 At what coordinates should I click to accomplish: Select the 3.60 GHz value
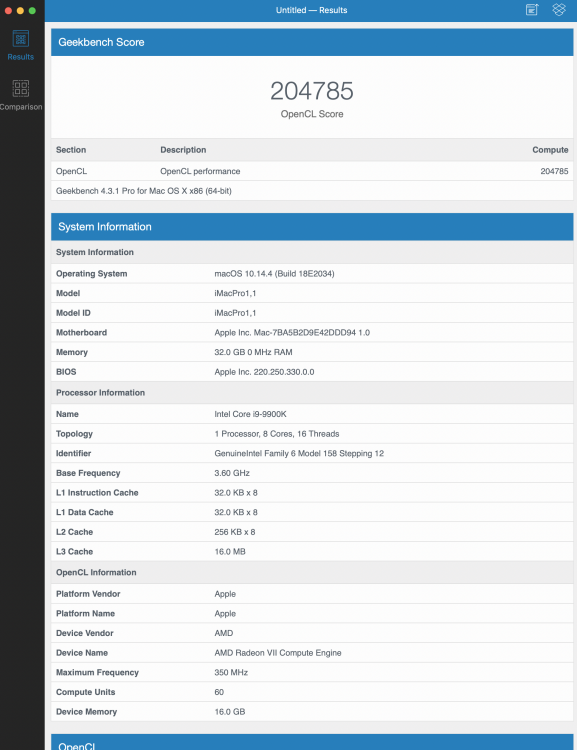coord(232,473)
